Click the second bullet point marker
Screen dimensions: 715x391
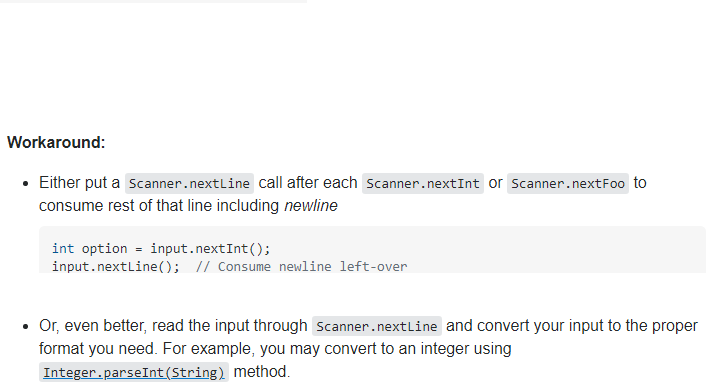point(26,326)
